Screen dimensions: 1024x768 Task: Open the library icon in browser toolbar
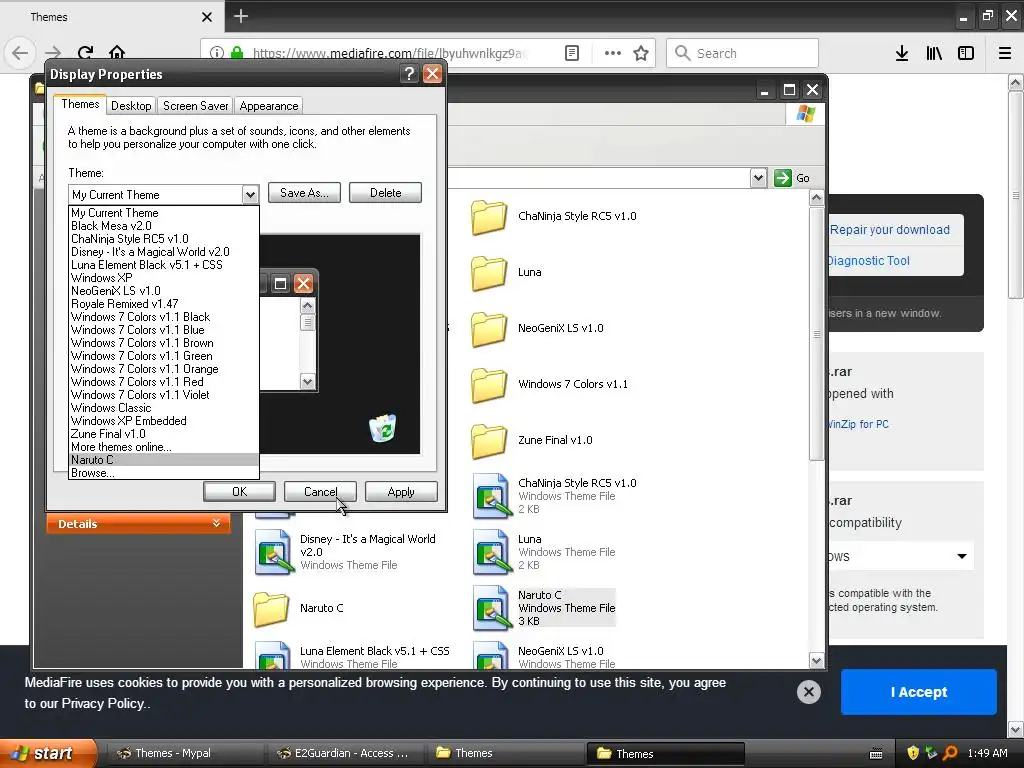pyautogui.click(x=934, y=53)
